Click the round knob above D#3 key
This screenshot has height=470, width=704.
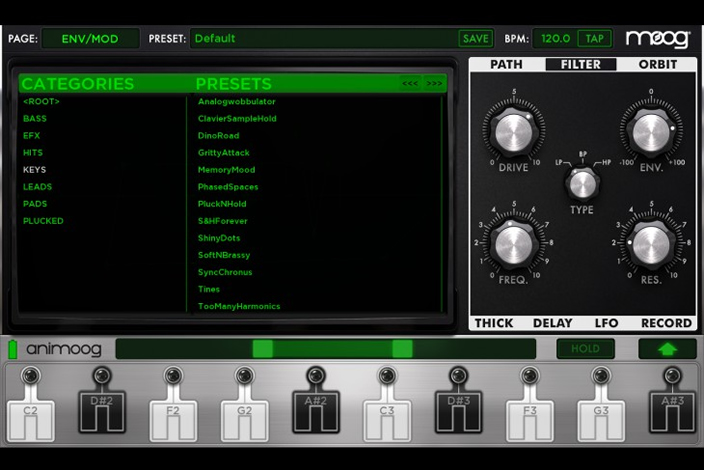pos(458,375)
